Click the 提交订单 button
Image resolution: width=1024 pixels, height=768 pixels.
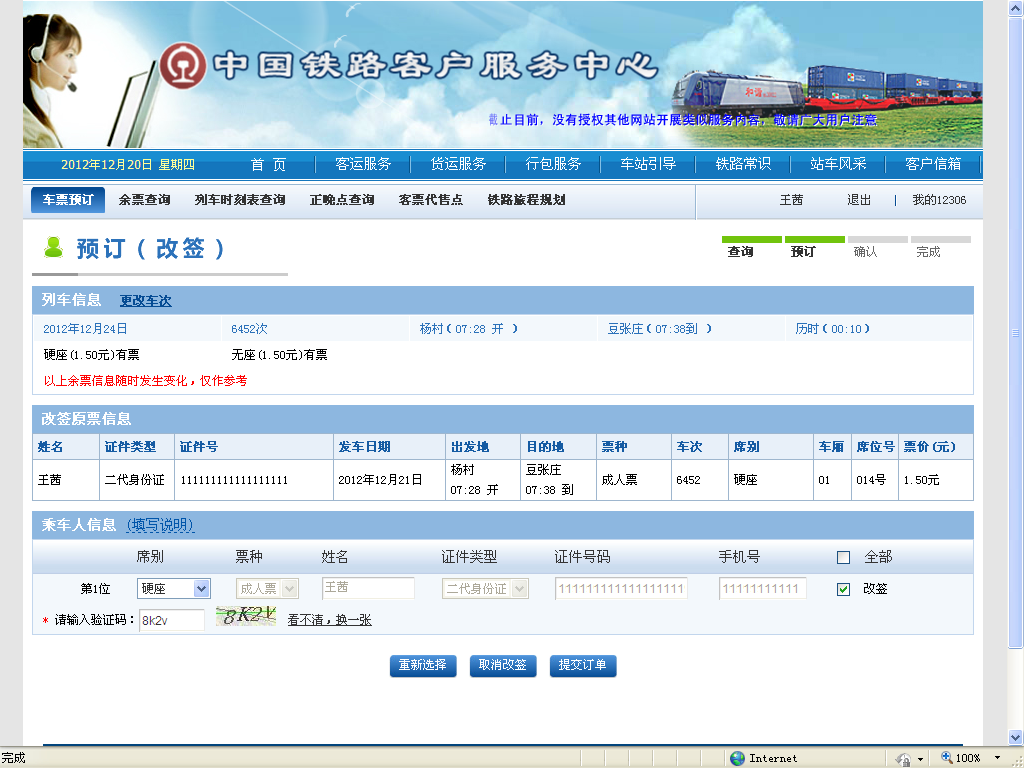tap(583, 665)
